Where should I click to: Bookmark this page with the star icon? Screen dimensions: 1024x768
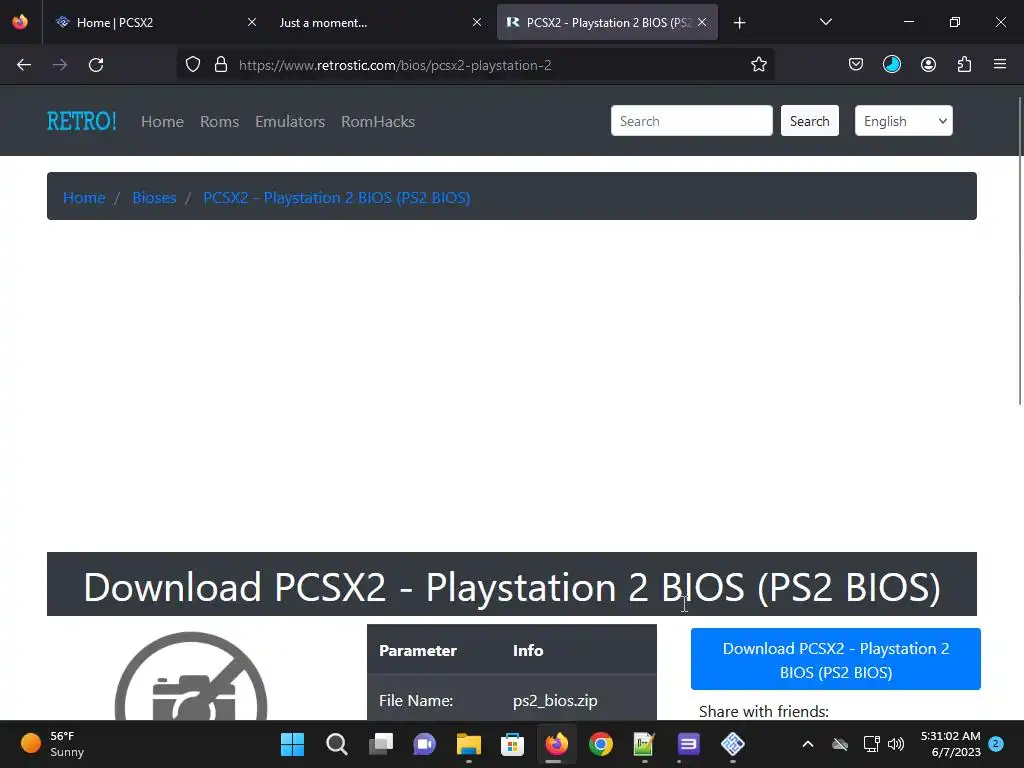click(x=758, y=65)
